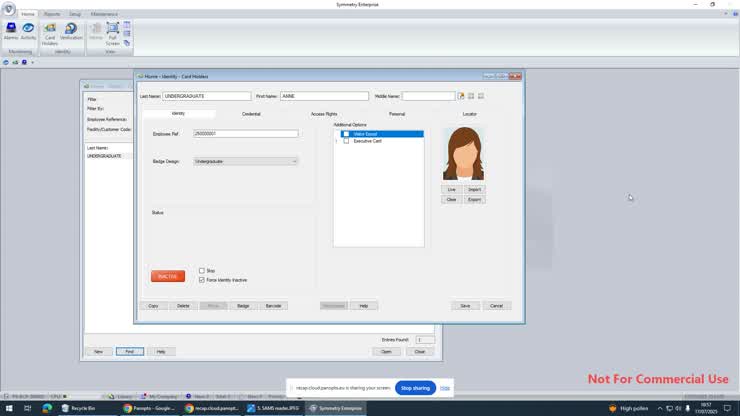Toggle the Executive Card checkbox
The width and height of the screenshot is (740, 416).
click(346, 141)
